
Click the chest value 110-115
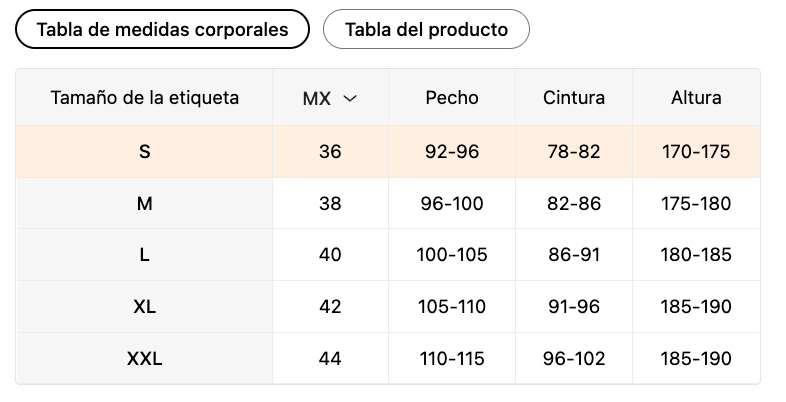[x=452, y=358]
